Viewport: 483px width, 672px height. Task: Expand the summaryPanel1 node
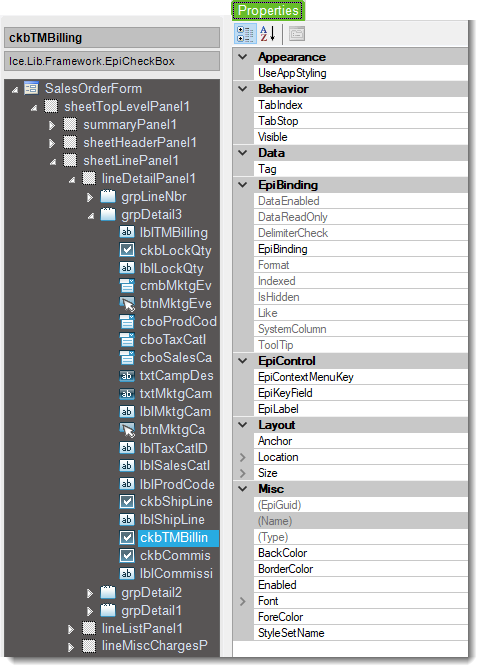click(x=52, y=125)
